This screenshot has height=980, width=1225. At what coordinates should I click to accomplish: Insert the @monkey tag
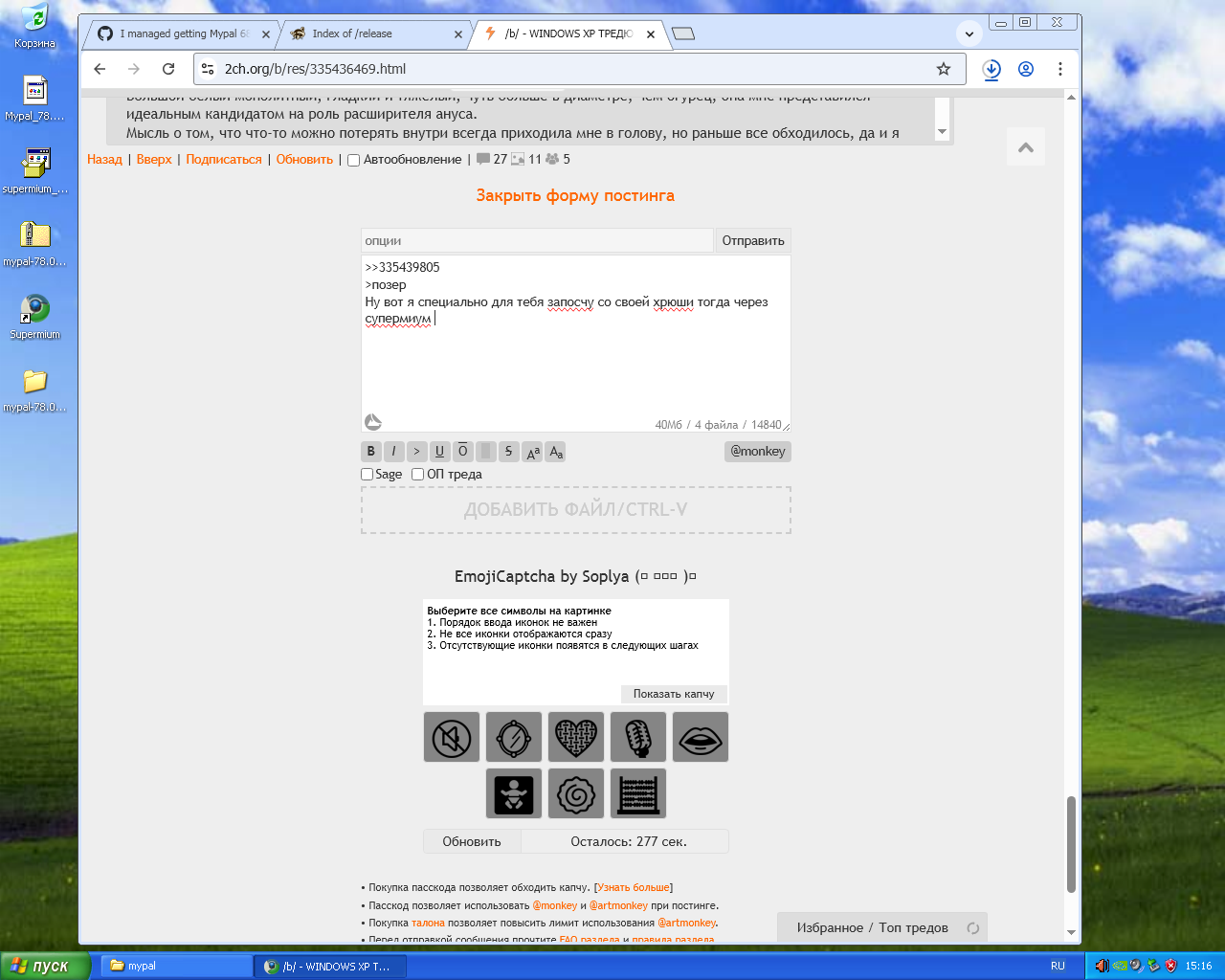click(x=758, y=452)
